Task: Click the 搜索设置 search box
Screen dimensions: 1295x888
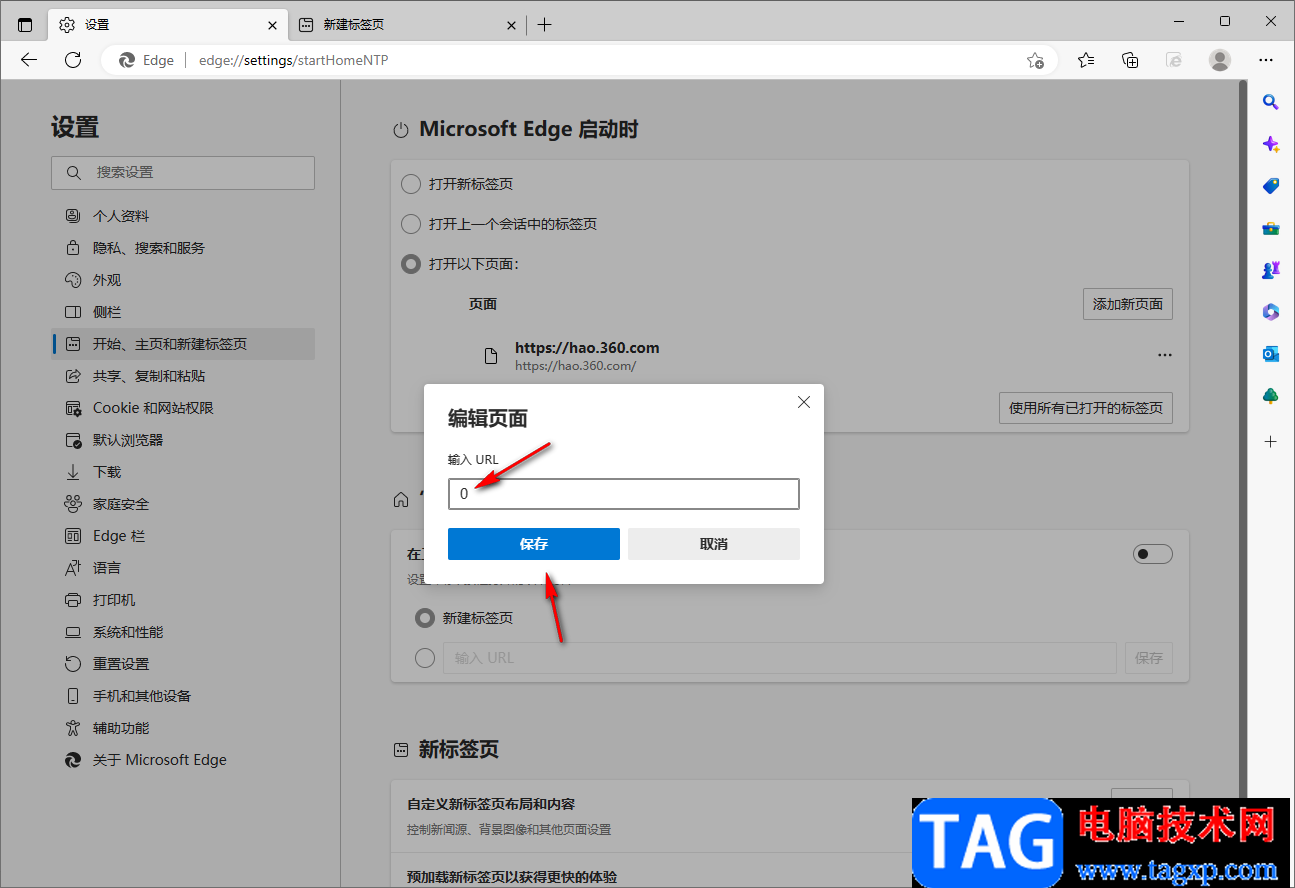Action: [183, 172]
